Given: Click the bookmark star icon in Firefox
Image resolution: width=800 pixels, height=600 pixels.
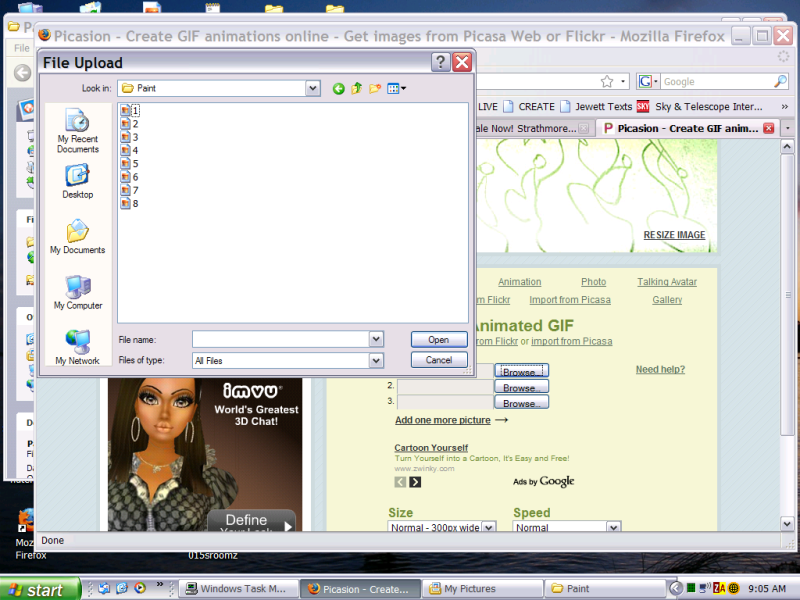Looking at the screenshot, I should point(607,82).
